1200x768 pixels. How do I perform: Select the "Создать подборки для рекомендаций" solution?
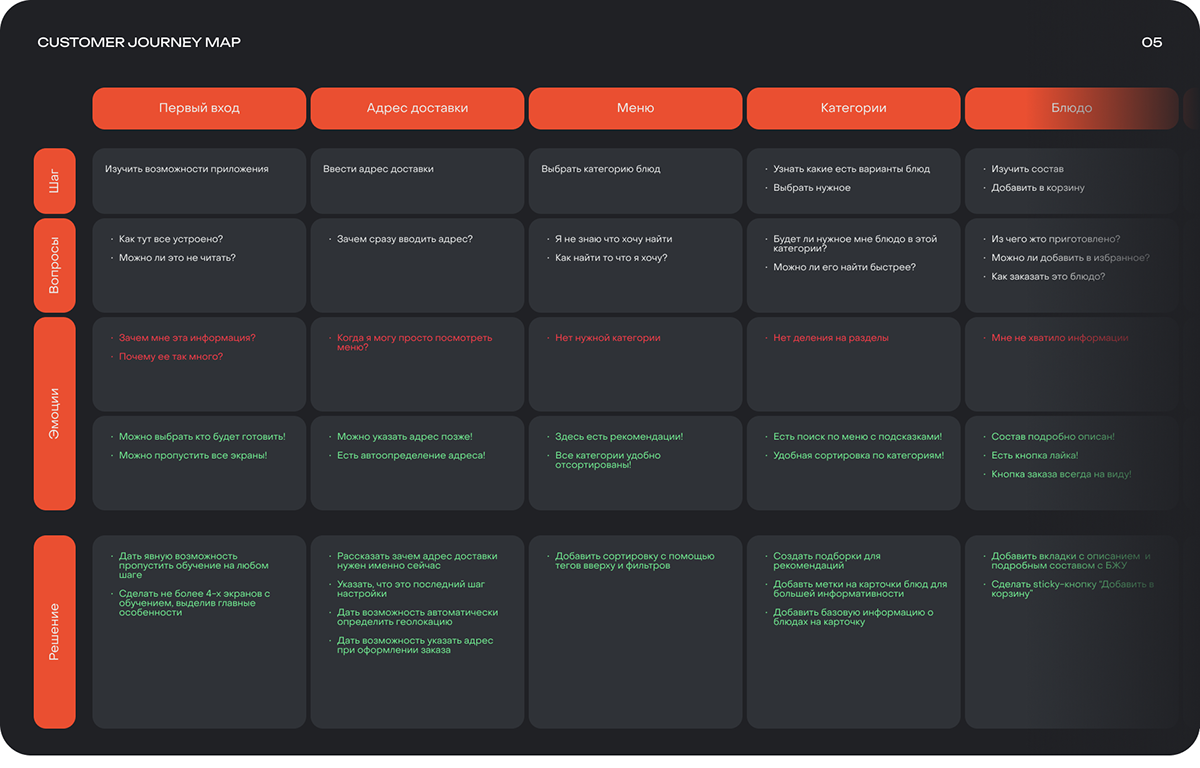coord(827,561)
